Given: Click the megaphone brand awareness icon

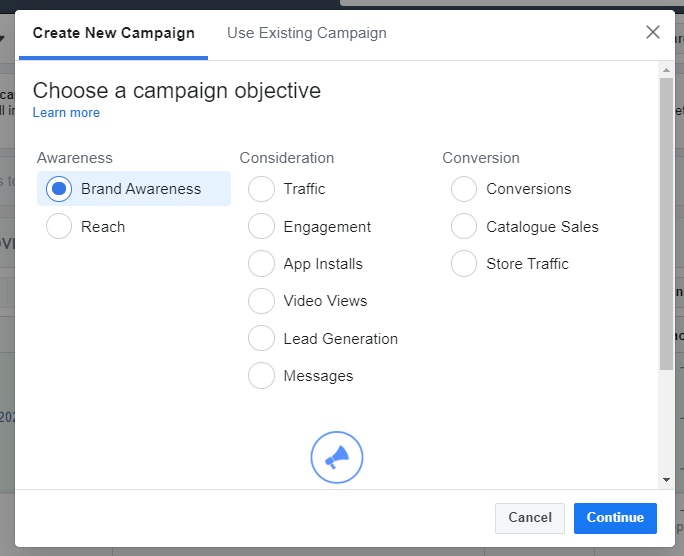Looking at the screenshot, I should click(x=337, y=457).
